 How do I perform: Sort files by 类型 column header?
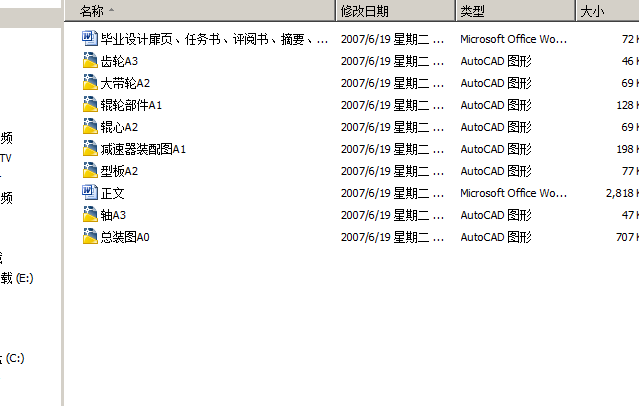click(516, 11)
